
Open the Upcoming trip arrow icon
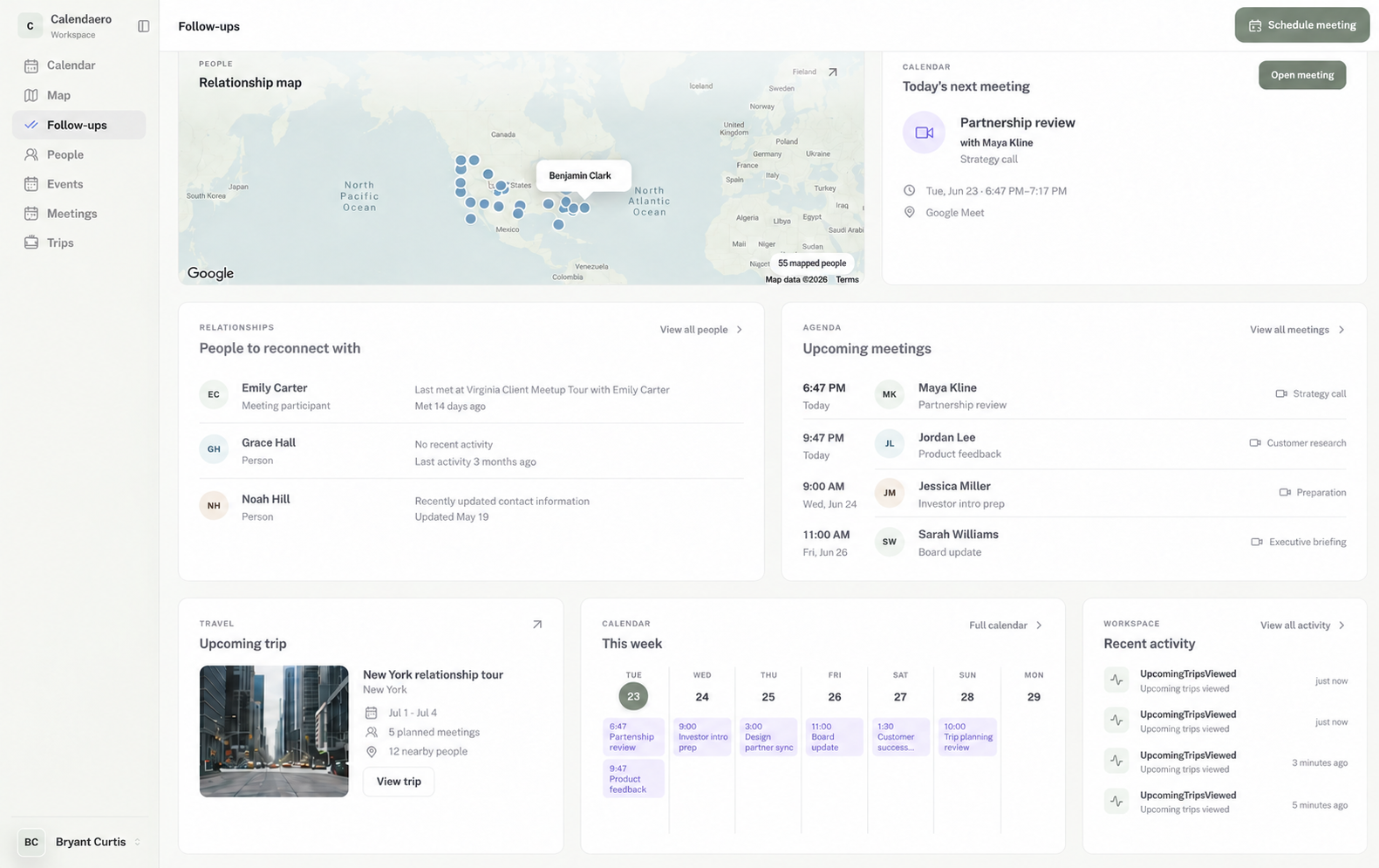(537, 625)
